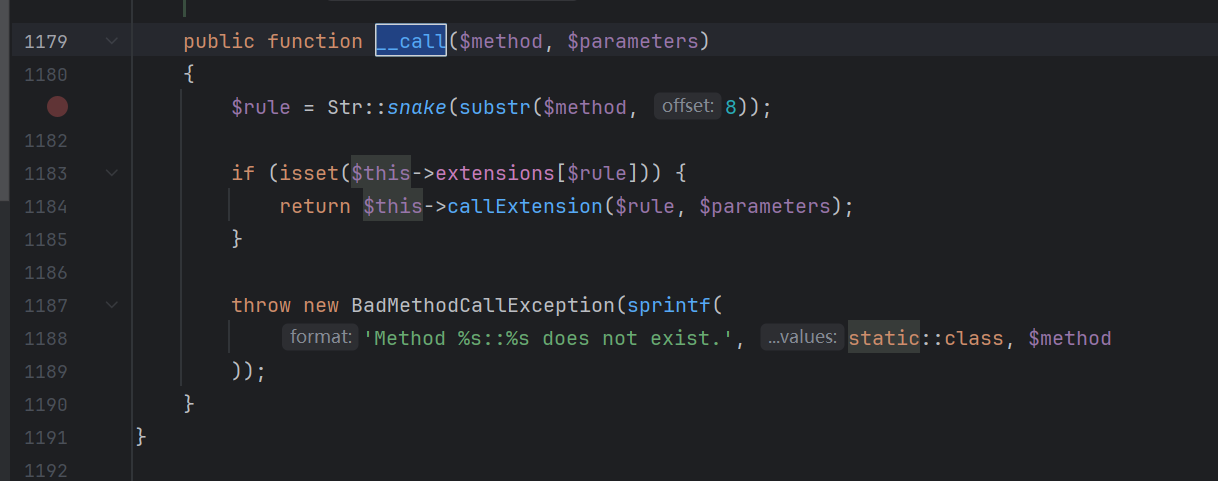Remove the breakpoint on line 1181

click(x=57, y=107)
